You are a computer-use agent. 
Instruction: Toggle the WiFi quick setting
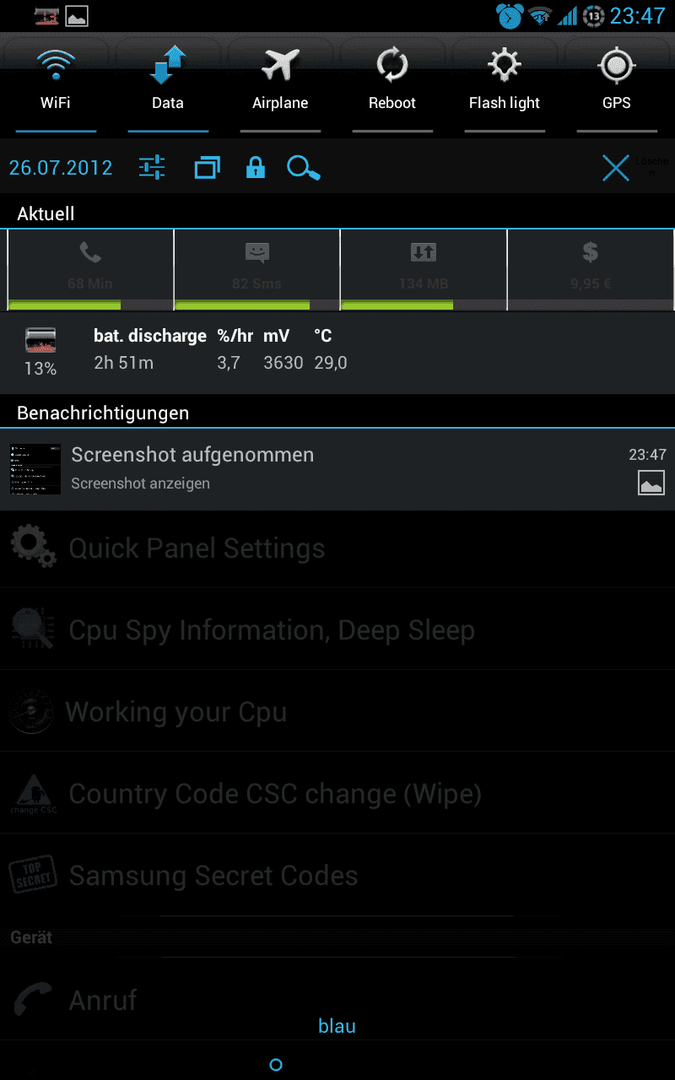click(x=56, y=85)
